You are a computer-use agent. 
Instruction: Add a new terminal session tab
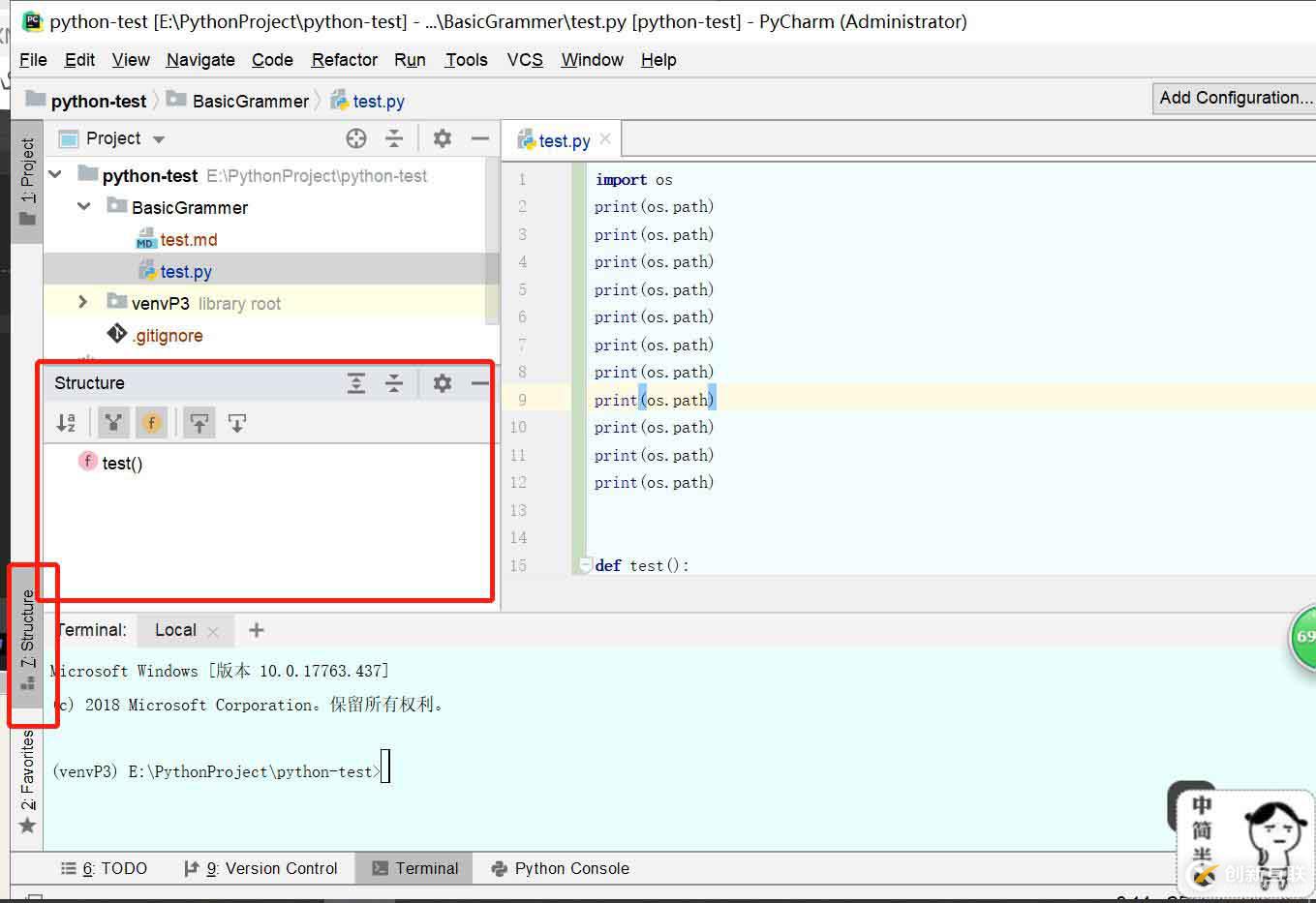click(257, 630)
